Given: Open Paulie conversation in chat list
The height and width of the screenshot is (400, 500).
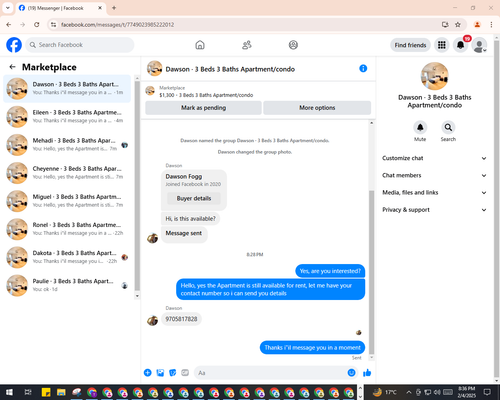Looking at the screenshot, I should 67,285.
